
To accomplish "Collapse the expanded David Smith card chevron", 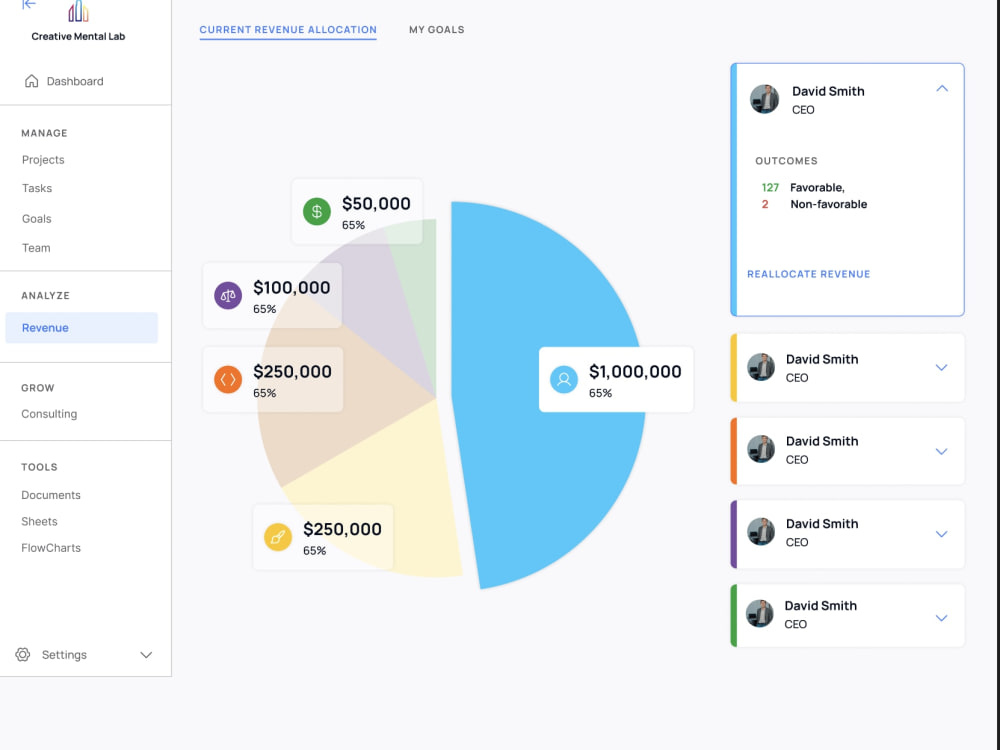I will click(942, 89).
